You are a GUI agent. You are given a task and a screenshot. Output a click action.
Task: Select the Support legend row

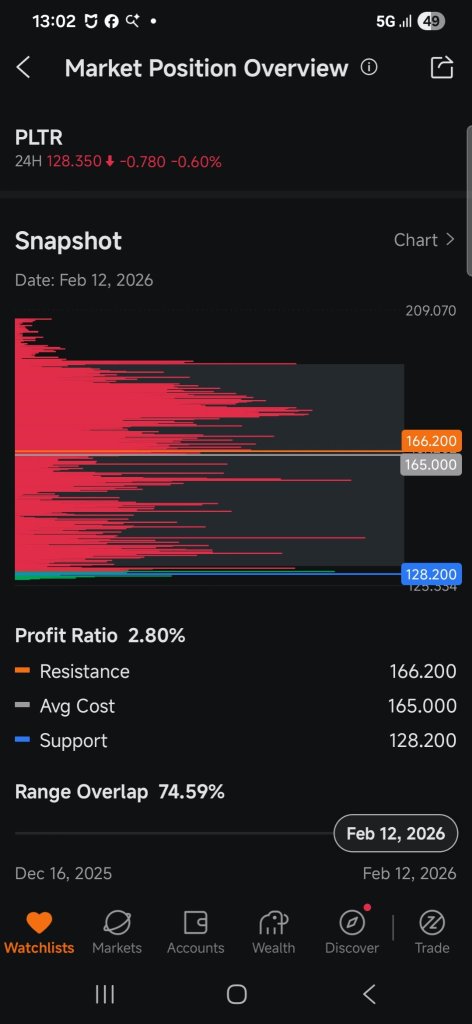(236, 741)
